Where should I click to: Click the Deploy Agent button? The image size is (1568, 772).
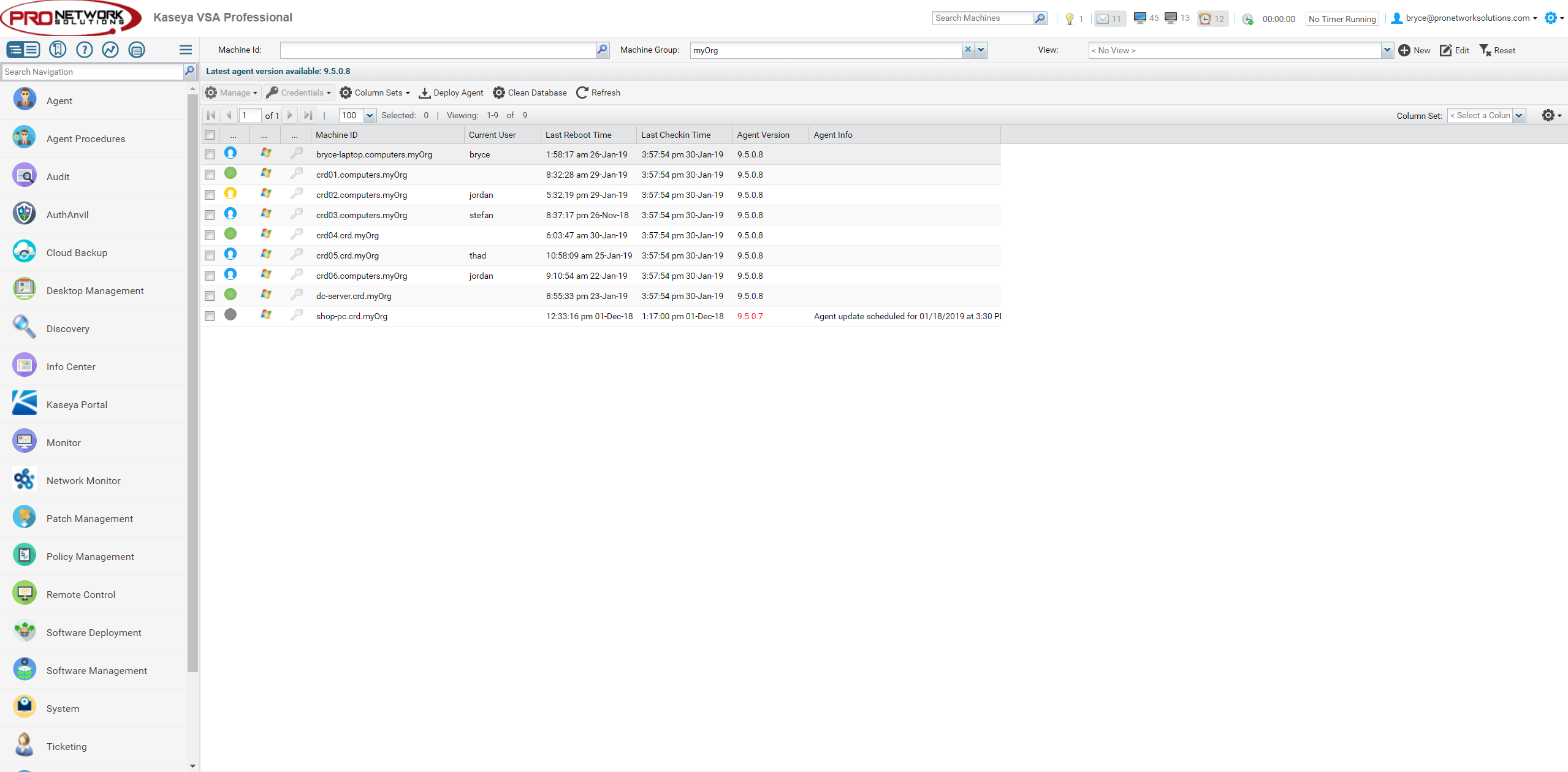[451, 93]
